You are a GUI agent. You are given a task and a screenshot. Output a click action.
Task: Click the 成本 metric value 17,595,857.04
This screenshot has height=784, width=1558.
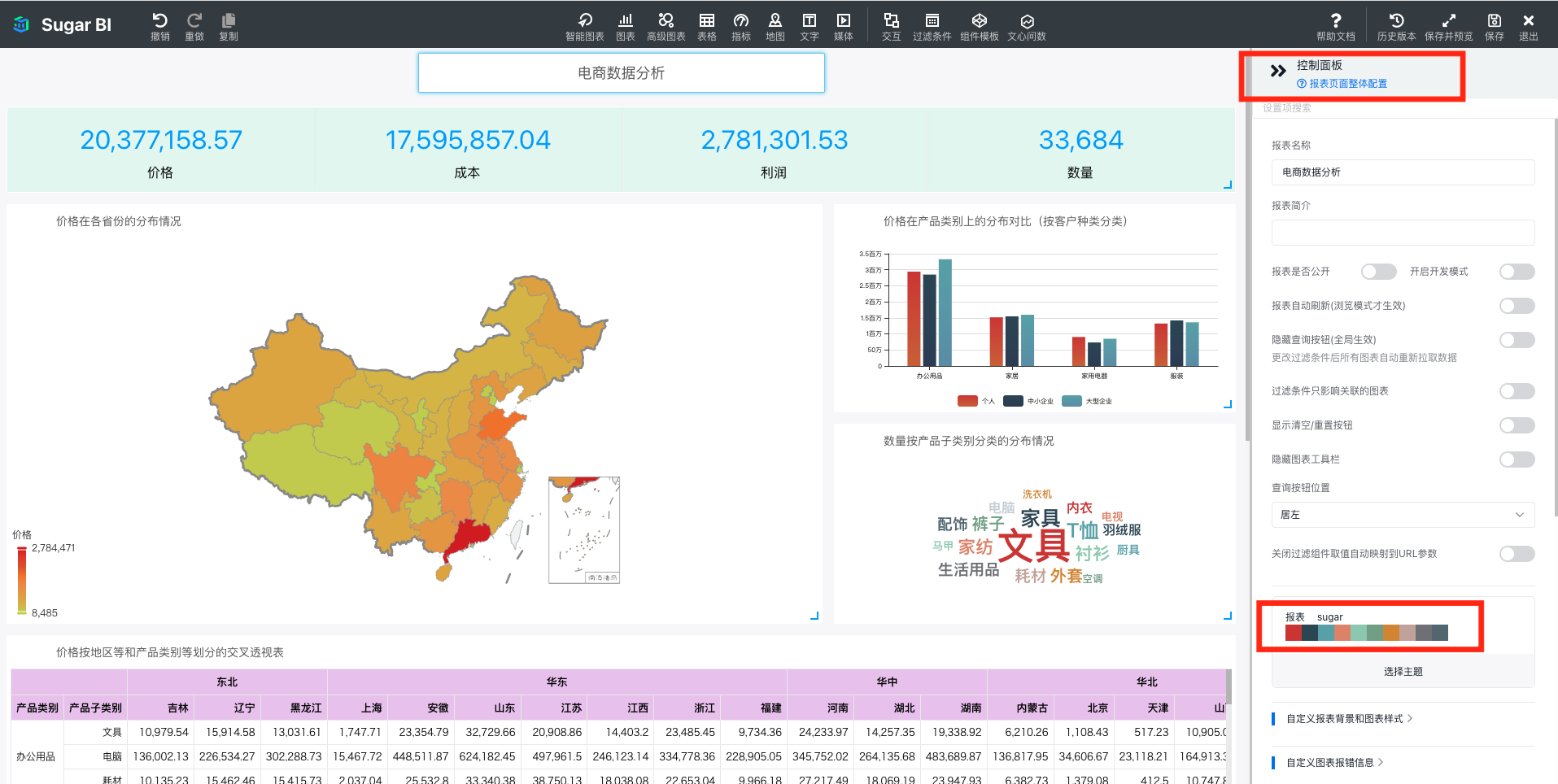coord(468,141)
